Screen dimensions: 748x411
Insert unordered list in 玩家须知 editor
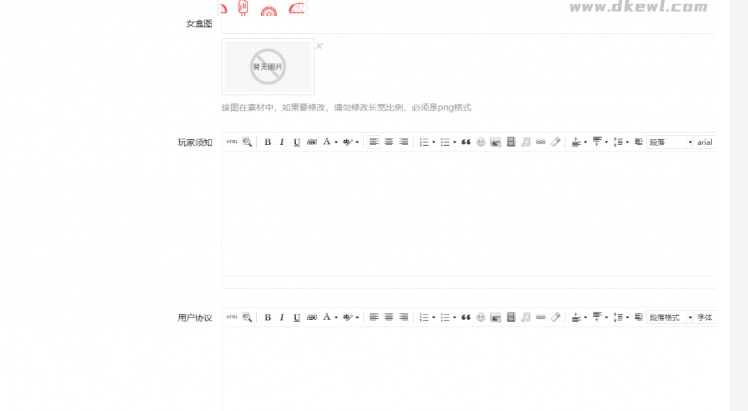click(x=445, y=142)
